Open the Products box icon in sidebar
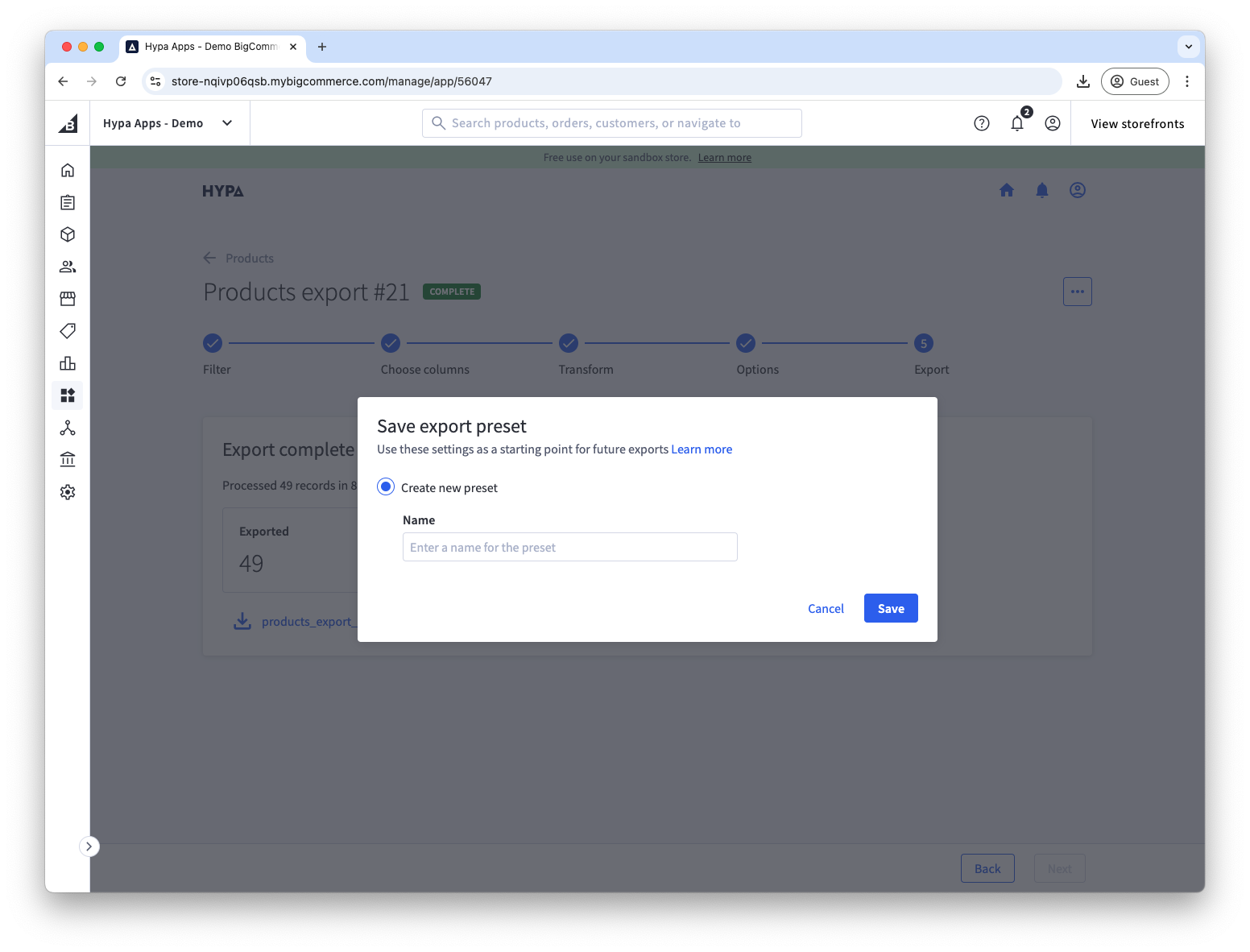The image size is (1250, 952). coord(68,234)
